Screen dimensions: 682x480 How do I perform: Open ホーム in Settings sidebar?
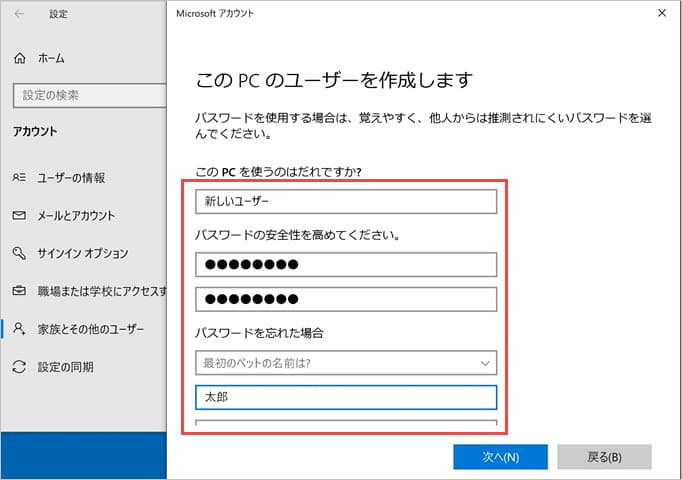click(51, 58)
